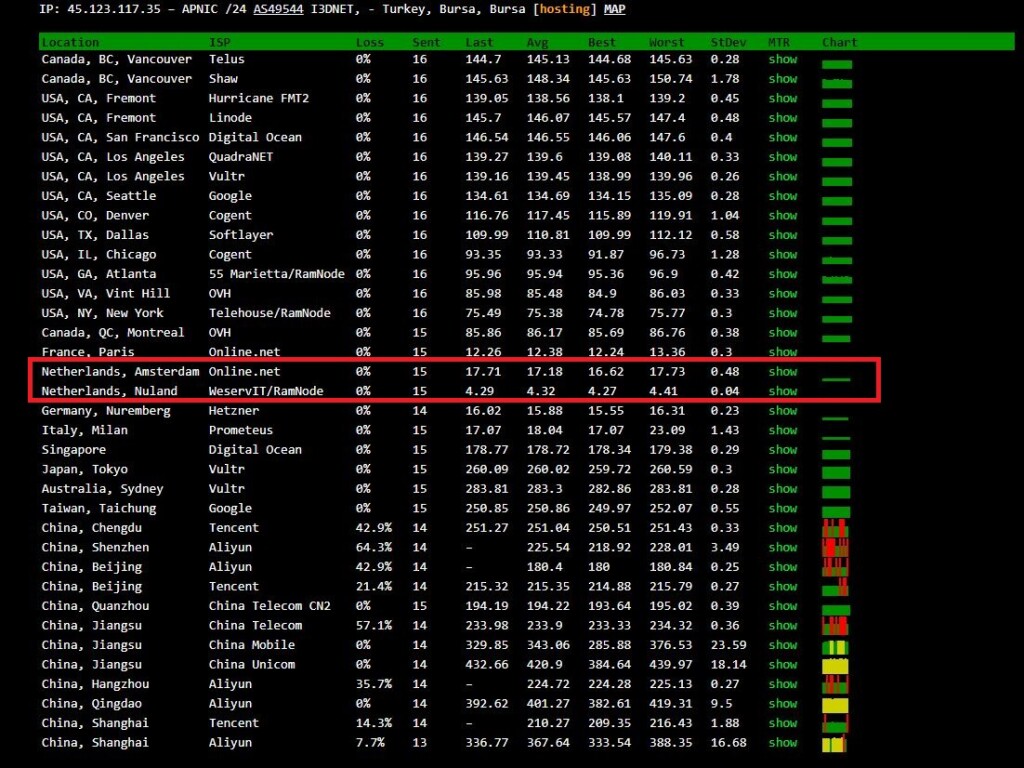This screenshot has width=1024, height=768.
Task: Show MTR for Shanghai Tencent row
Action: tap(782, 724)
